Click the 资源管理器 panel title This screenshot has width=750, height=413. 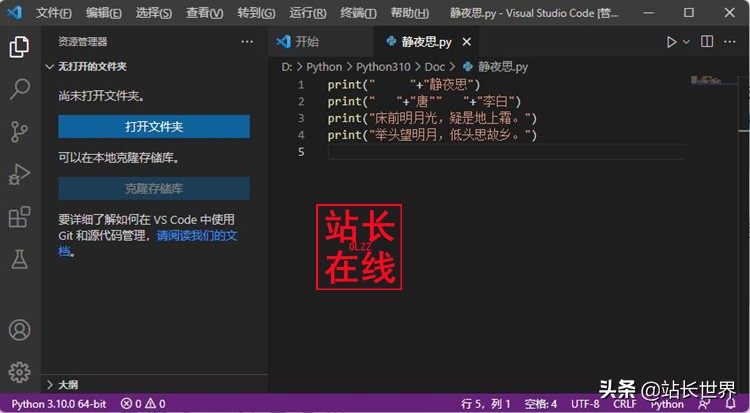pyautogui.click(x=83, y=42)
